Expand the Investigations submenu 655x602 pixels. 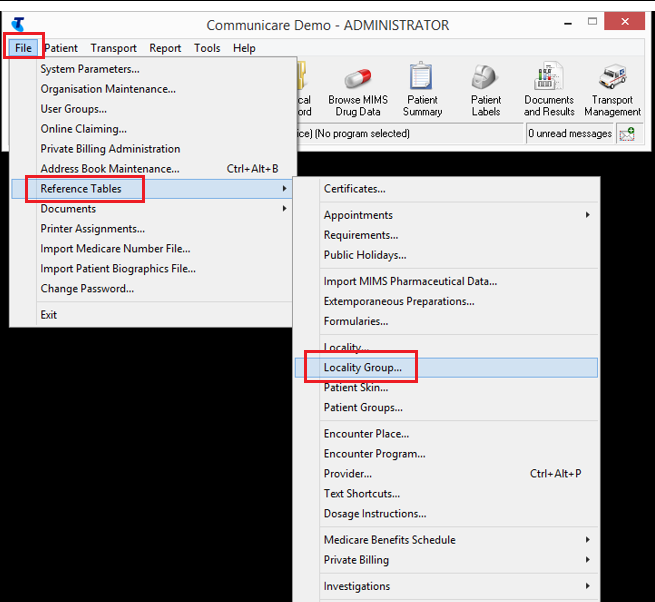(446, 587)
